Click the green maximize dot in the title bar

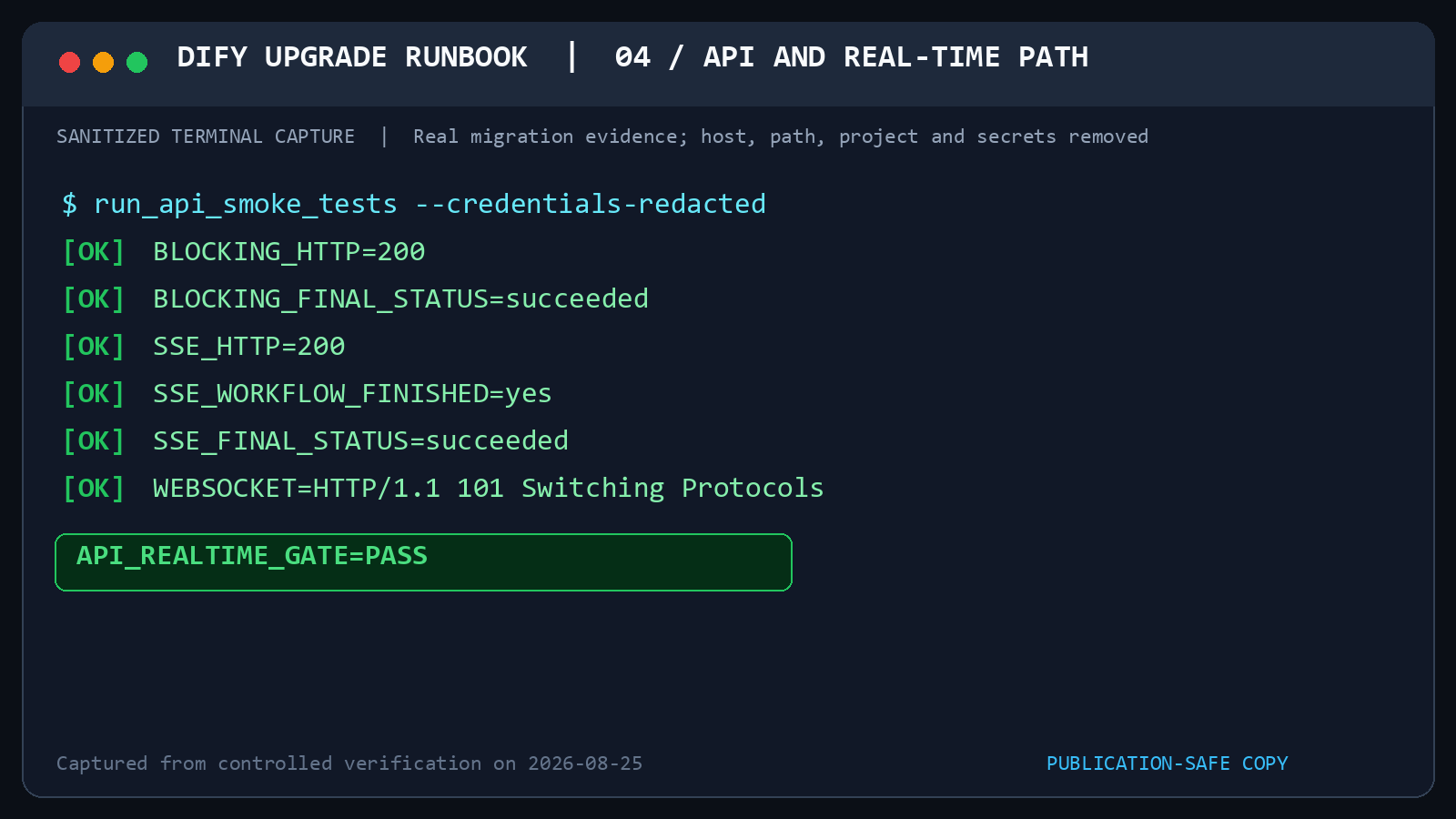pos(136,62)
